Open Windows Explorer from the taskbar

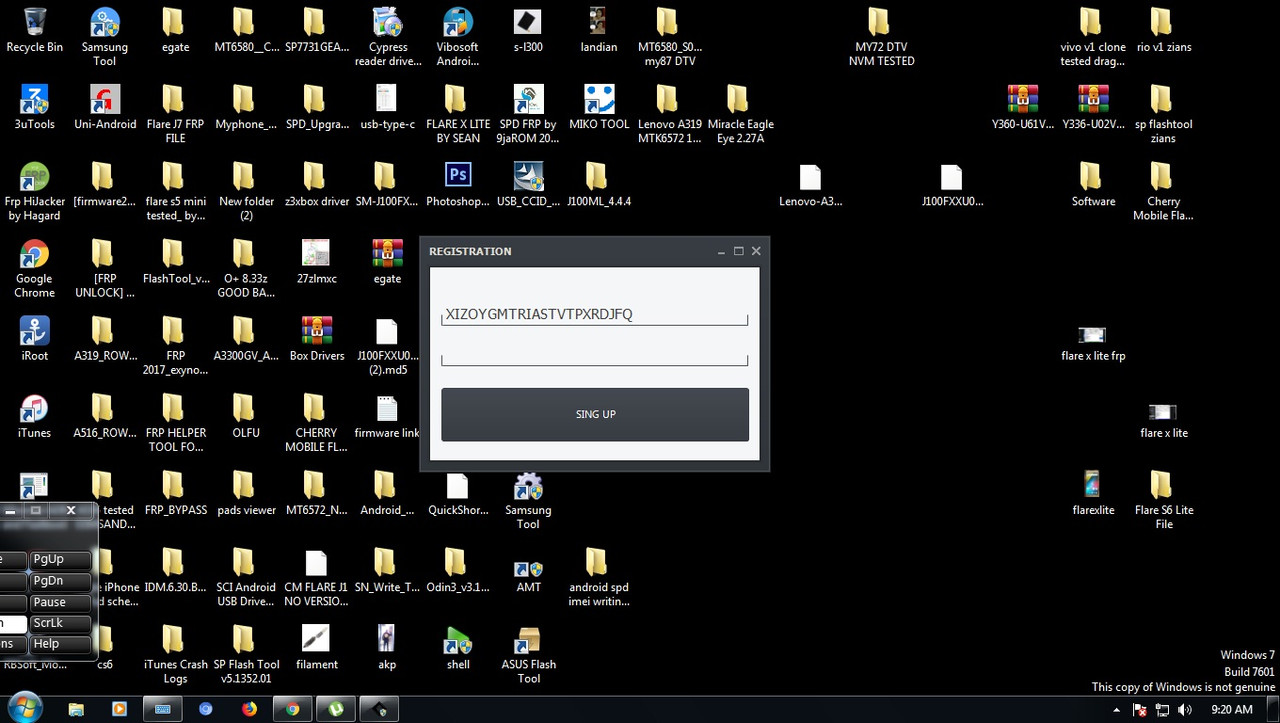point(76,709)
